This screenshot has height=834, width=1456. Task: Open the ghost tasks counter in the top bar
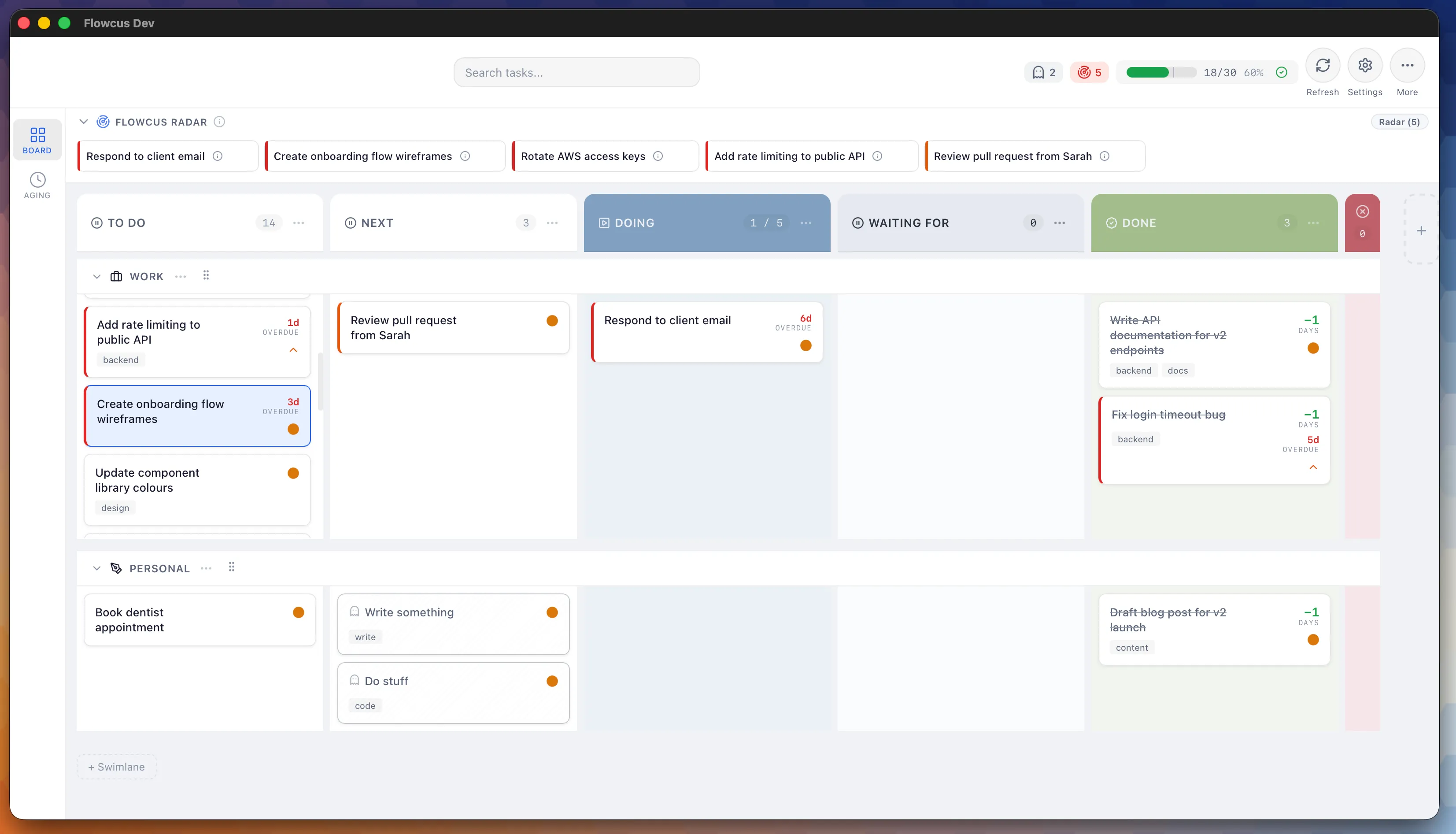click(1043, 72)
